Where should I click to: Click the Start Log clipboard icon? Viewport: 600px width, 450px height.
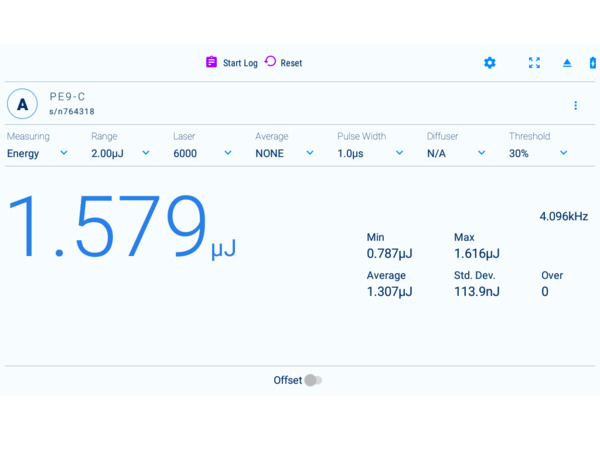211,62
